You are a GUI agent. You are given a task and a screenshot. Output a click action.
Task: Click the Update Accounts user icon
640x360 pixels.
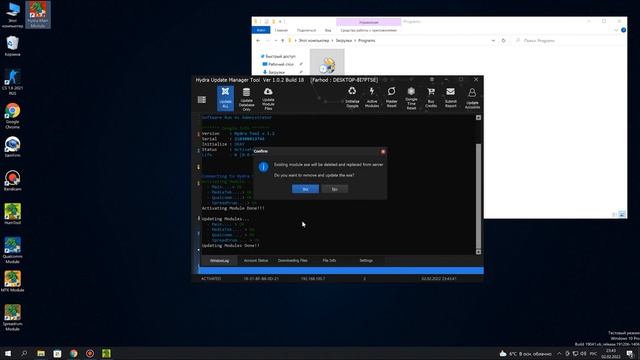point(472,98)
